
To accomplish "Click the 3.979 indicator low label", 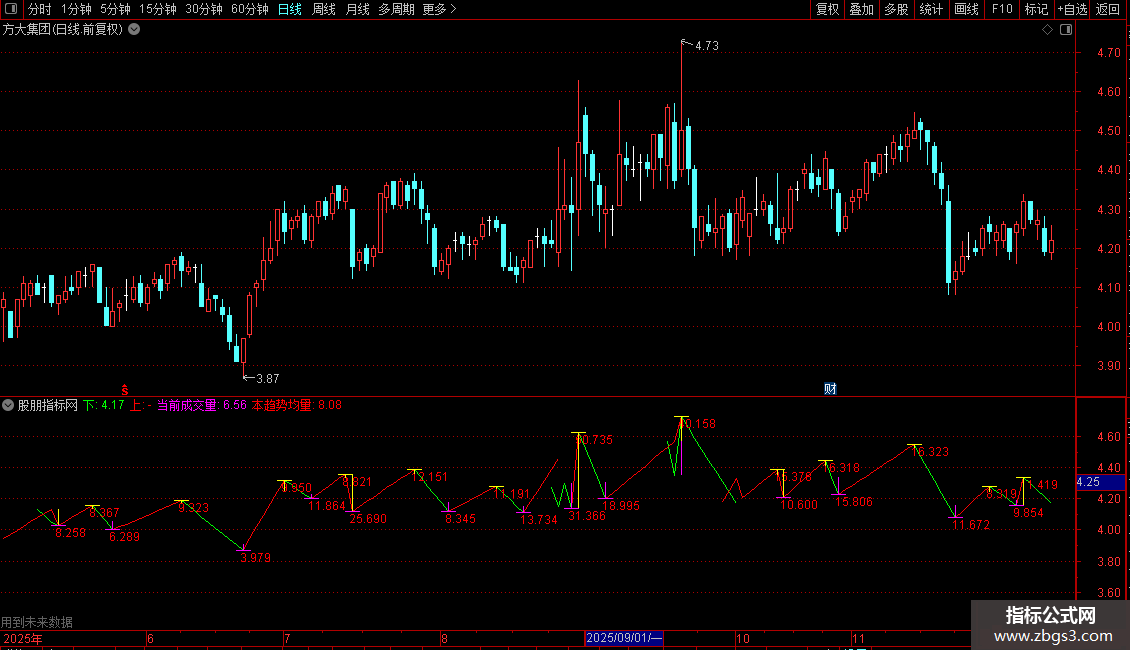I will (256, 558).
